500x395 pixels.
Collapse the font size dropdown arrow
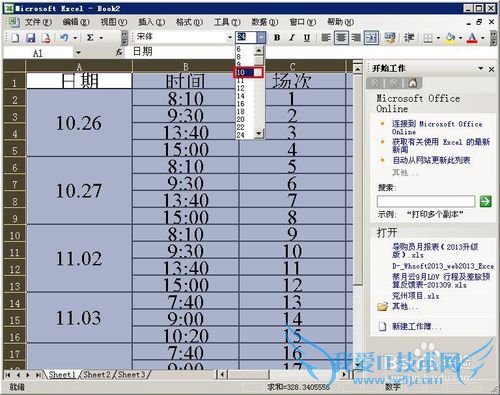pyautogui.click(x=261, y=38)
